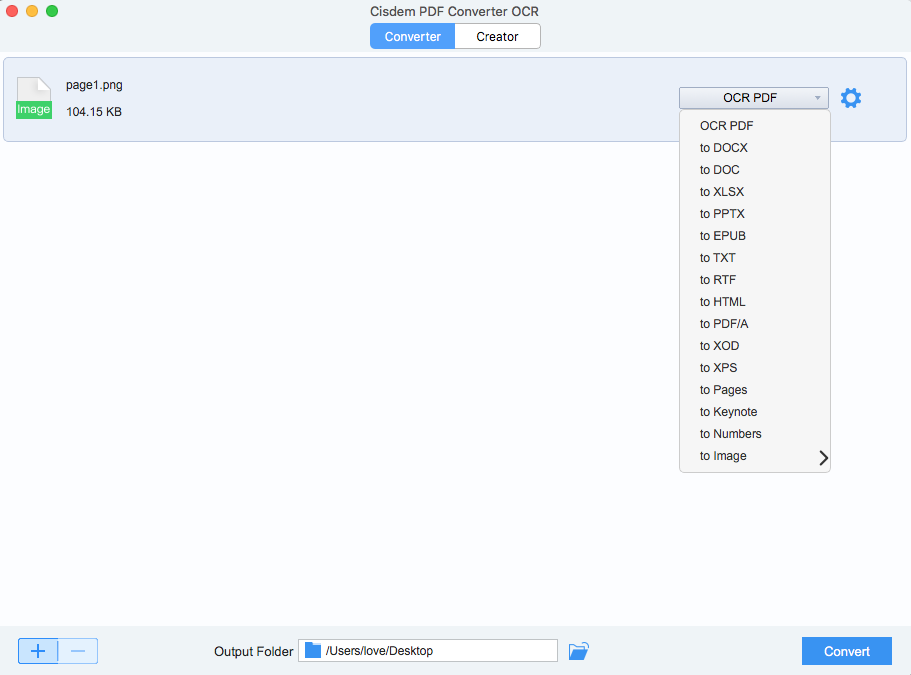Switch to the Creator tab
The width and height of the screenshot is (911, 675).
(497, 37)
